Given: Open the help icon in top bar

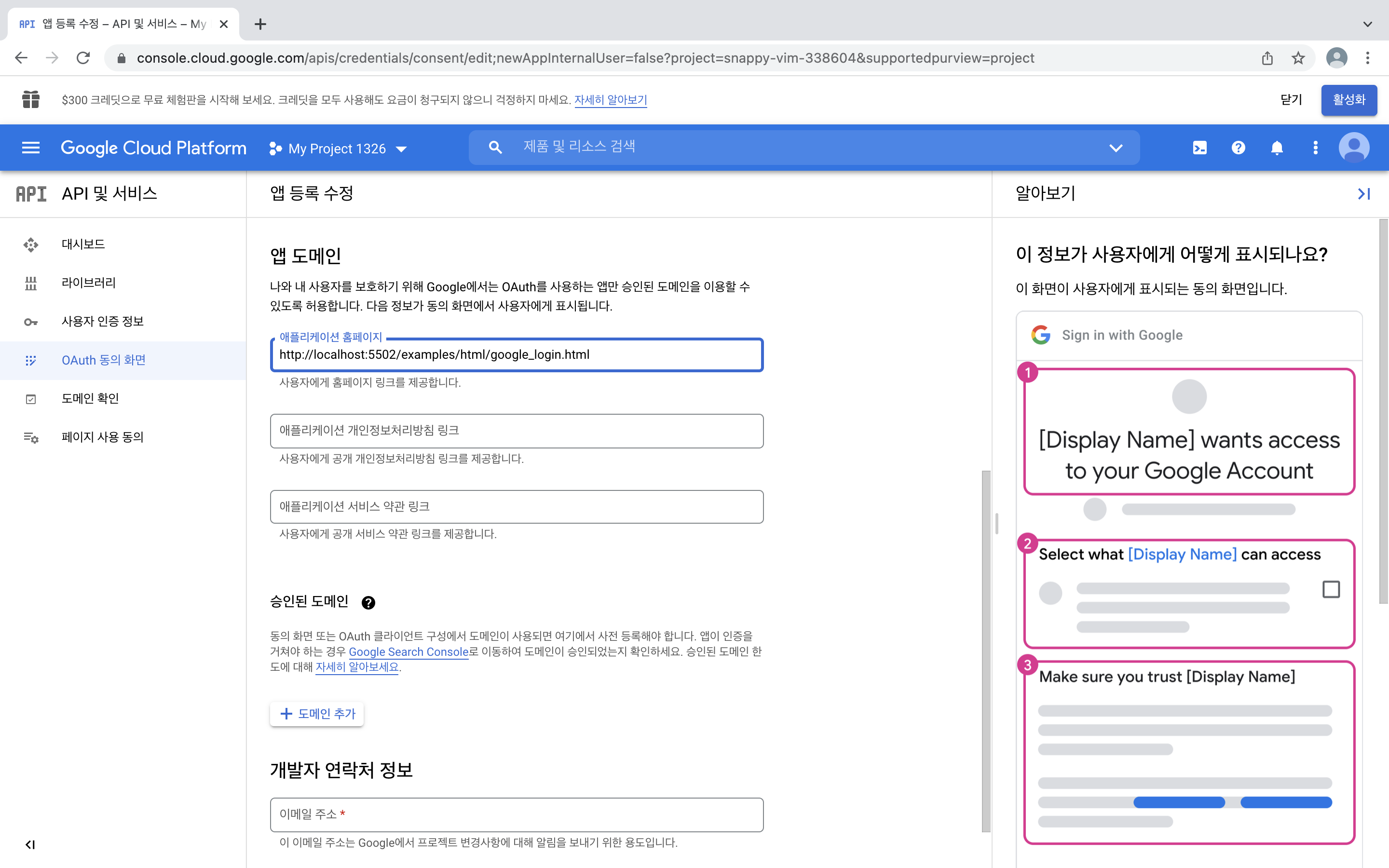Looking at the screenshot, I should point(1239,148).
